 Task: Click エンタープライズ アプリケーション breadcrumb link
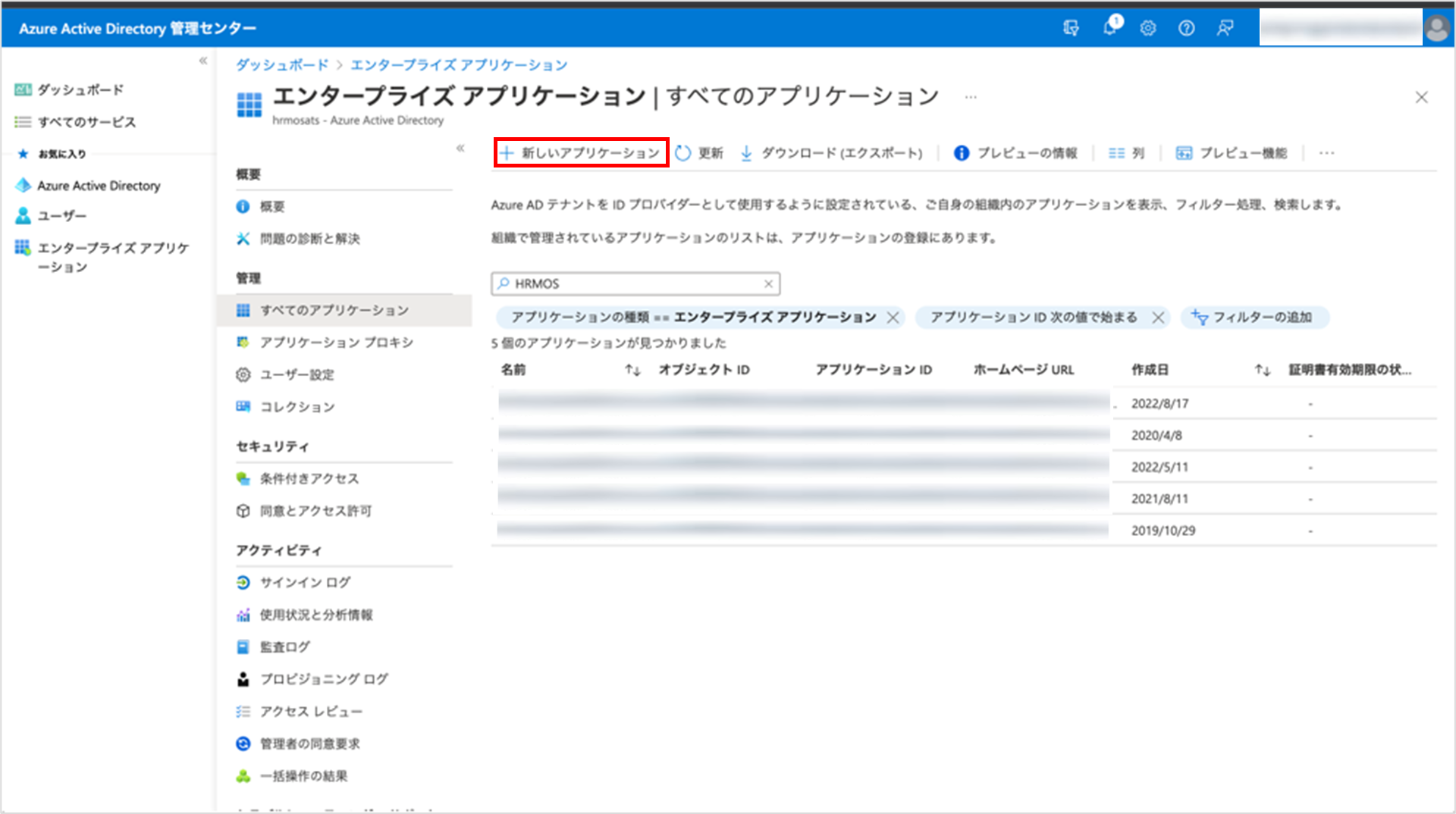click(459, 65)
